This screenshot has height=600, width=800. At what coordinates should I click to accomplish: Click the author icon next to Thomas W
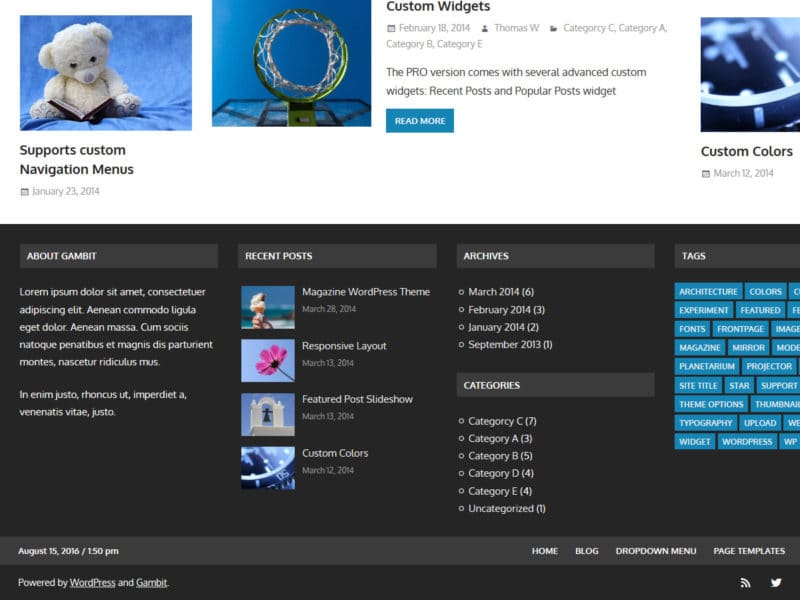point(486,28)
